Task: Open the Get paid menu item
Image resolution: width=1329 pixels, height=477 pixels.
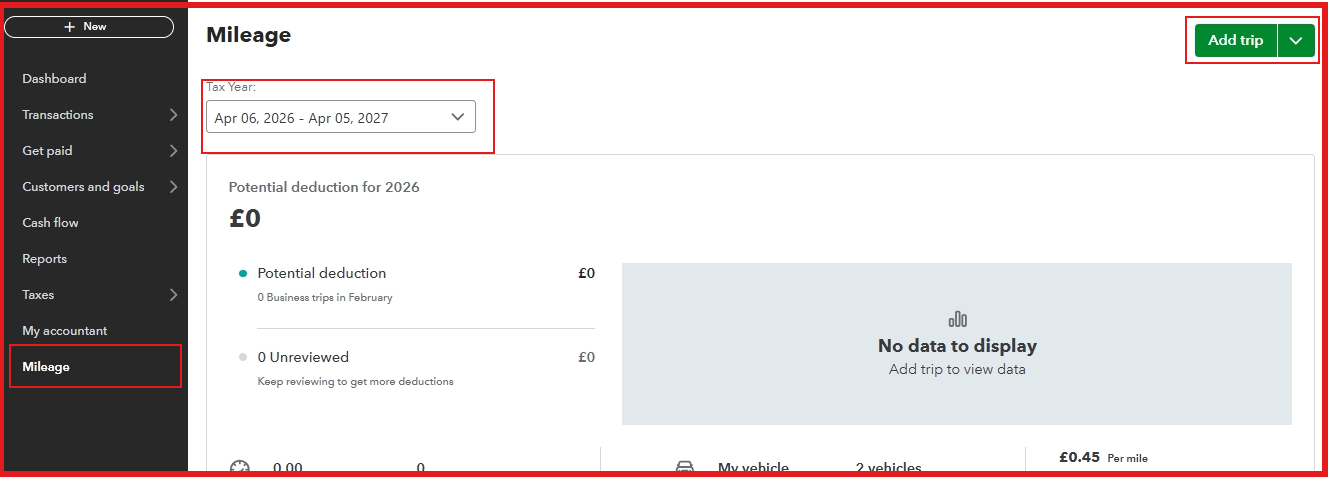Action: tap(47, 151)
